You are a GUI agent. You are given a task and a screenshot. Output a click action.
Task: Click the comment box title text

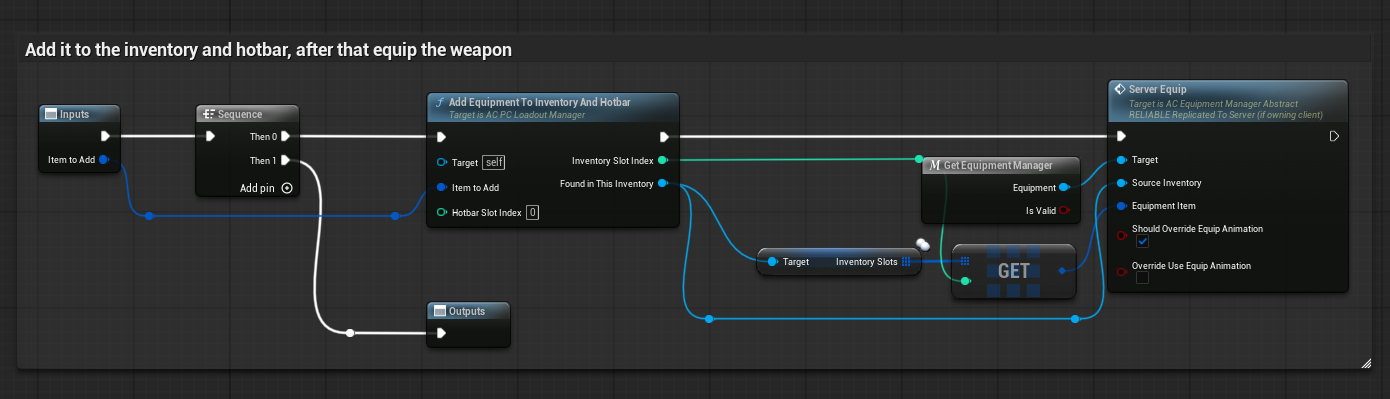pyautogui.click(x=268, y=50)
